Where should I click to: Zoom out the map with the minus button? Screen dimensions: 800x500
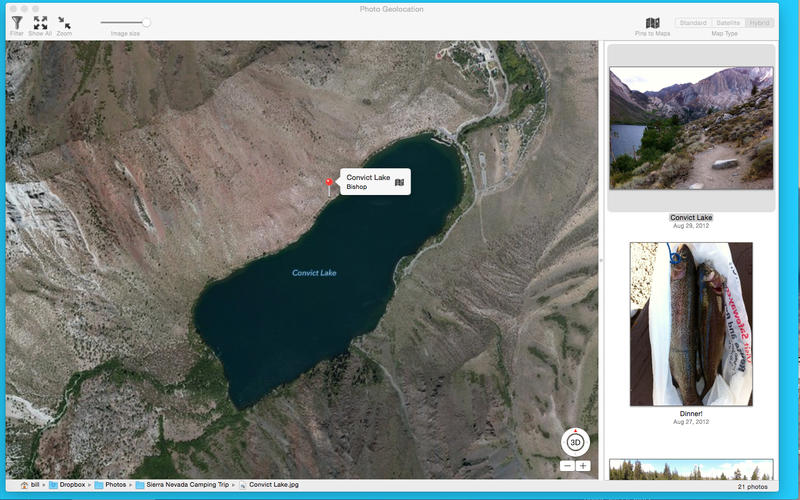(567, 466)
